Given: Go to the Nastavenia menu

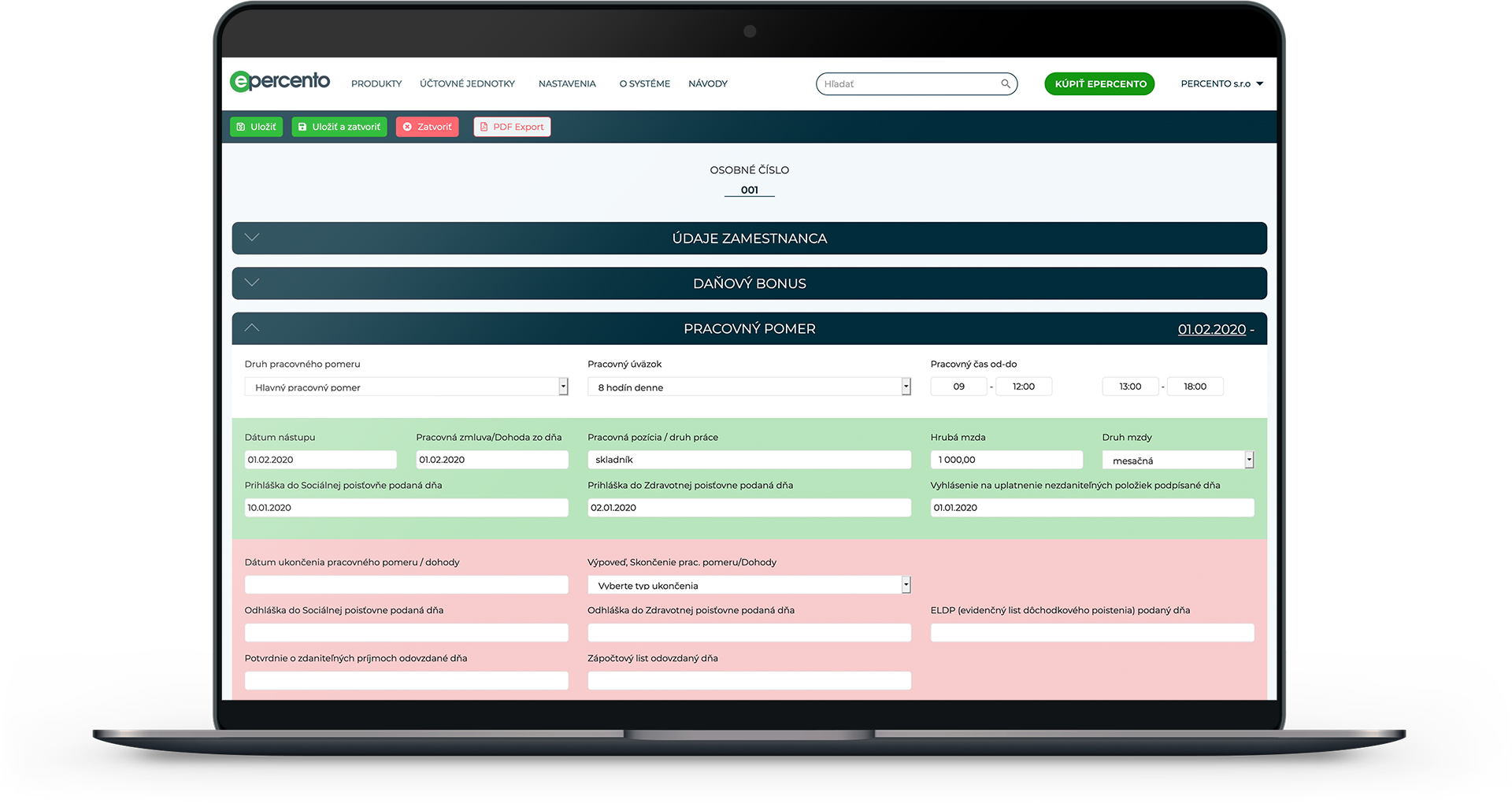Looking at the screenshot, I should 567,83.
